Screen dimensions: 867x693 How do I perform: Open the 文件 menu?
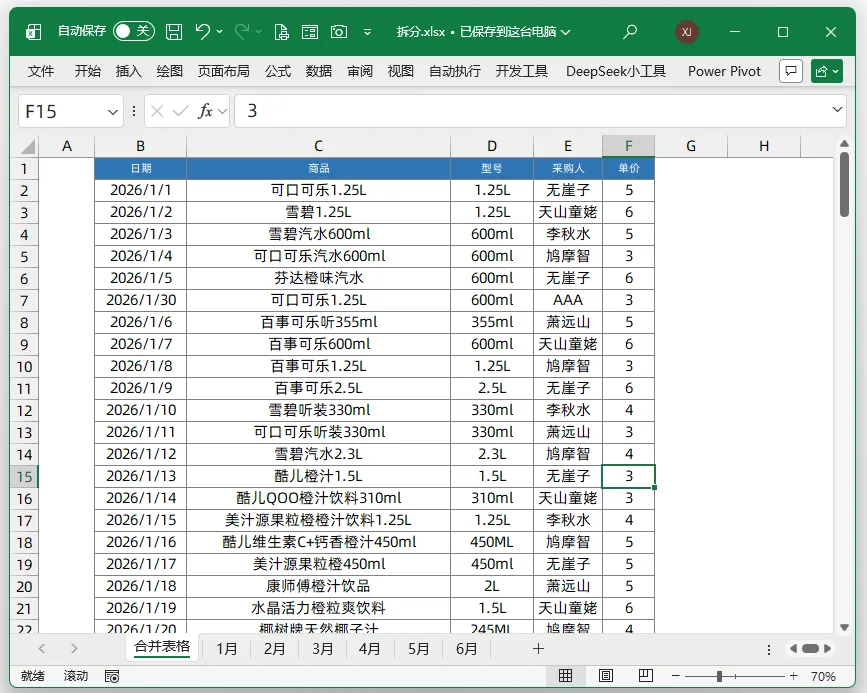pyautogui.click(x=41, y=71)
